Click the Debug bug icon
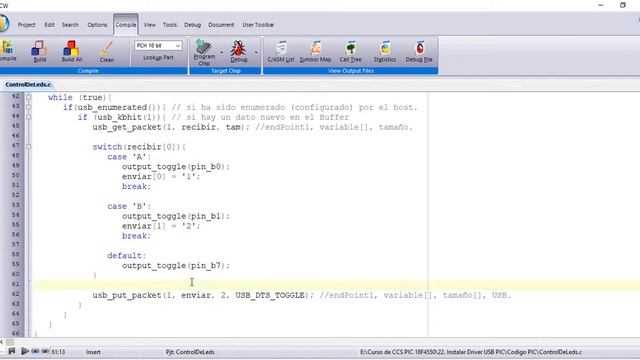This screenshot has height=360, width=640. (x=239, y=51)
